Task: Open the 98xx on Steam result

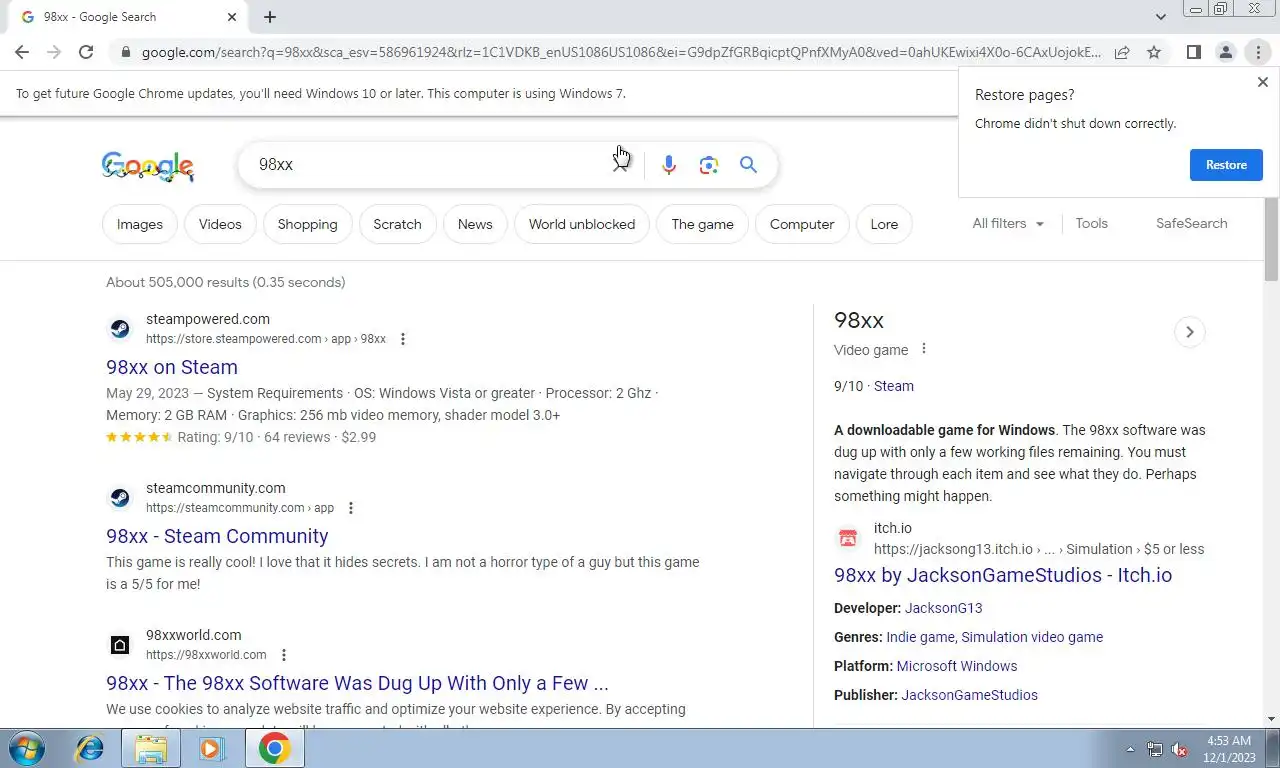Action: [172, 367]
